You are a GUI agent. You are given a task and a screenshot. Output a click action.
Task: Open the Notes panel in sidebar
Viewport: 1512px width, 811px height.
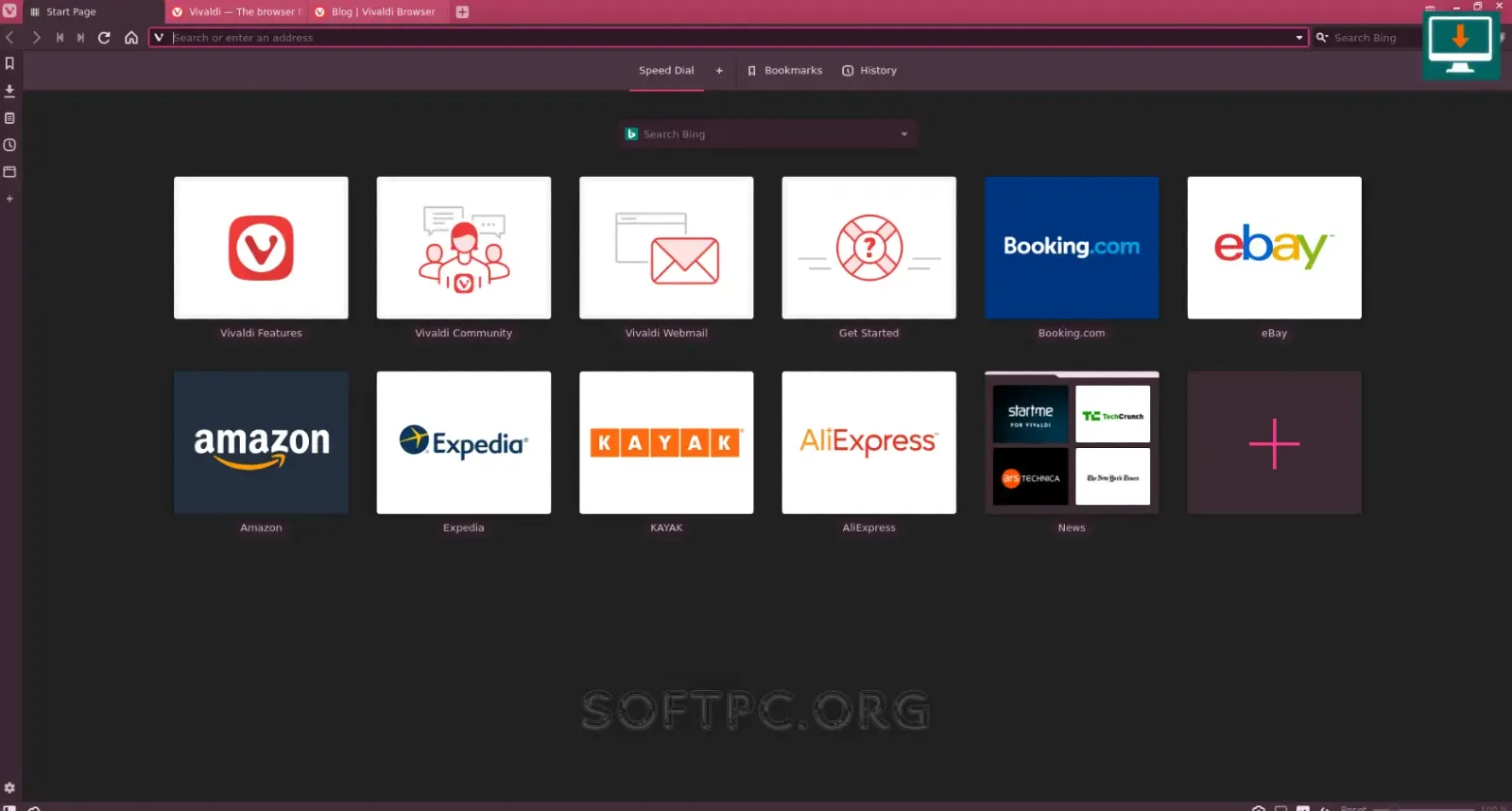point(9,118)
